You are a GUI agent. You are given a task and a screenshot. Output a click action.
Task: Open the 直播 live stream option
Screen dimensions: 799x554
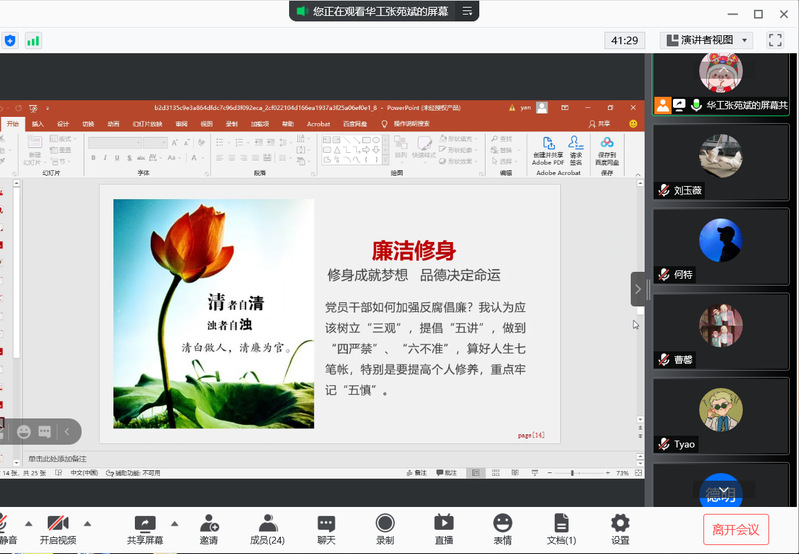click(443, 530)
